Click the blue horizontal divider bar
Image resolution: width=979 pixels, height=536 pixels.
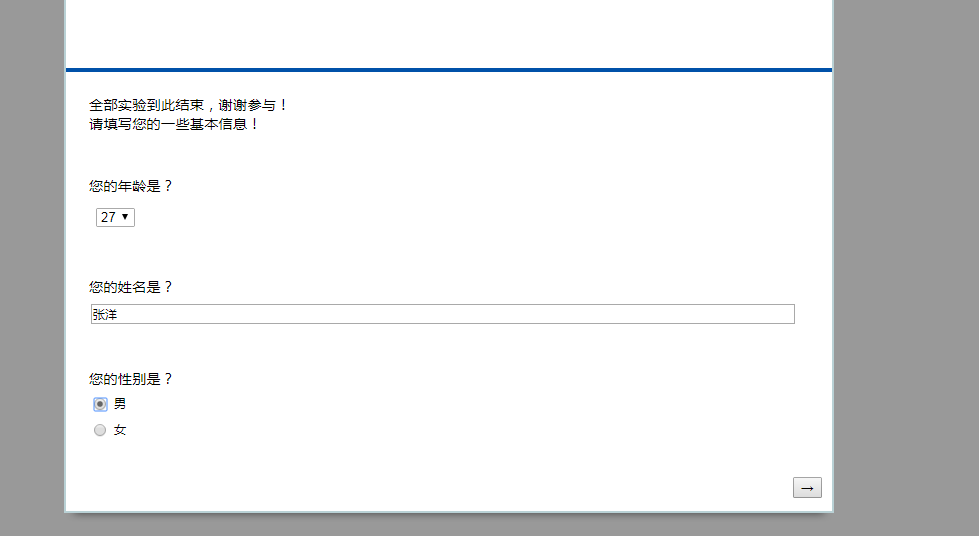tap(449, 70)
